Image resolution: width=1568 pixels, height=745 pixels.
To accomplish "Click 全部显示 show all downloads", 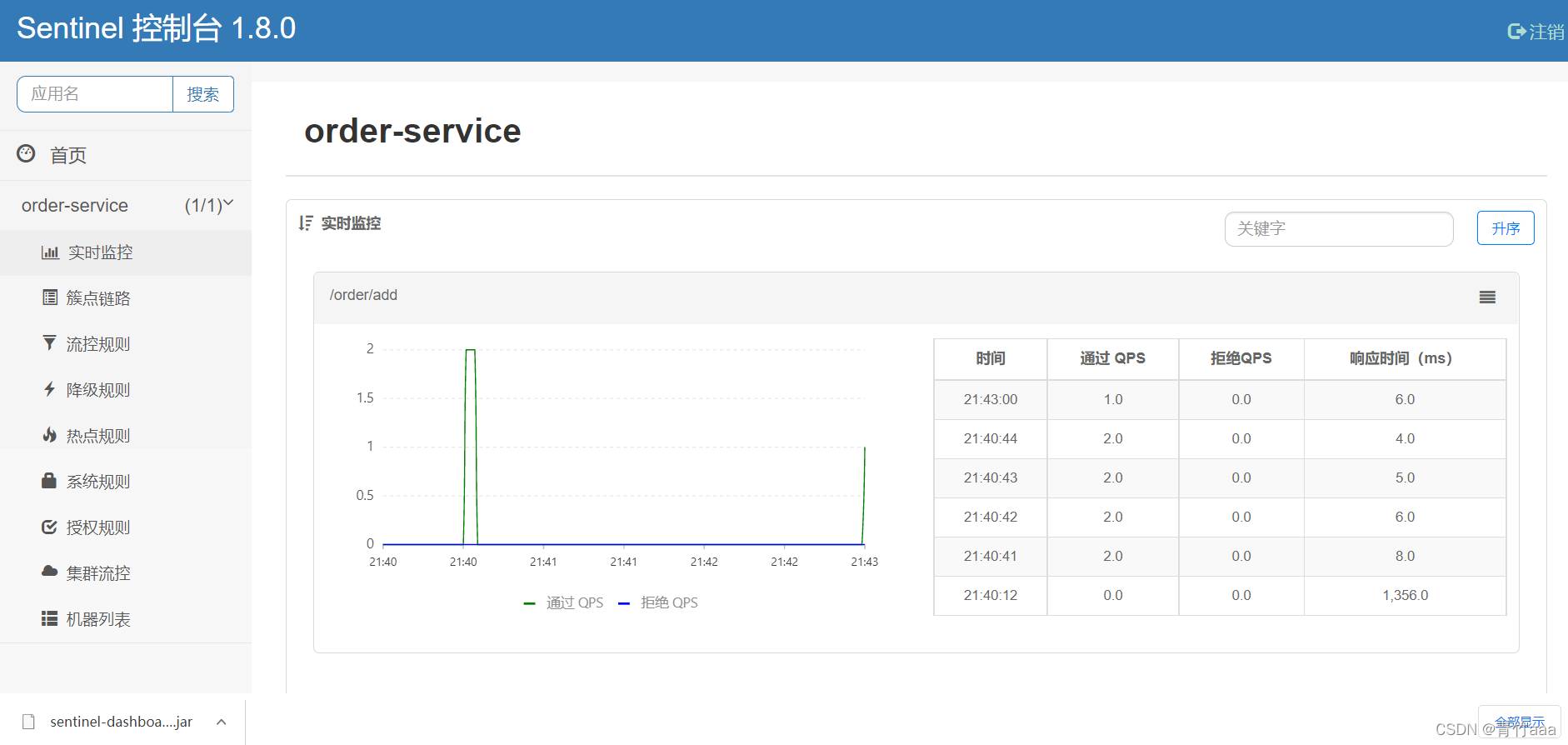I will click(x=1520, y=722).
